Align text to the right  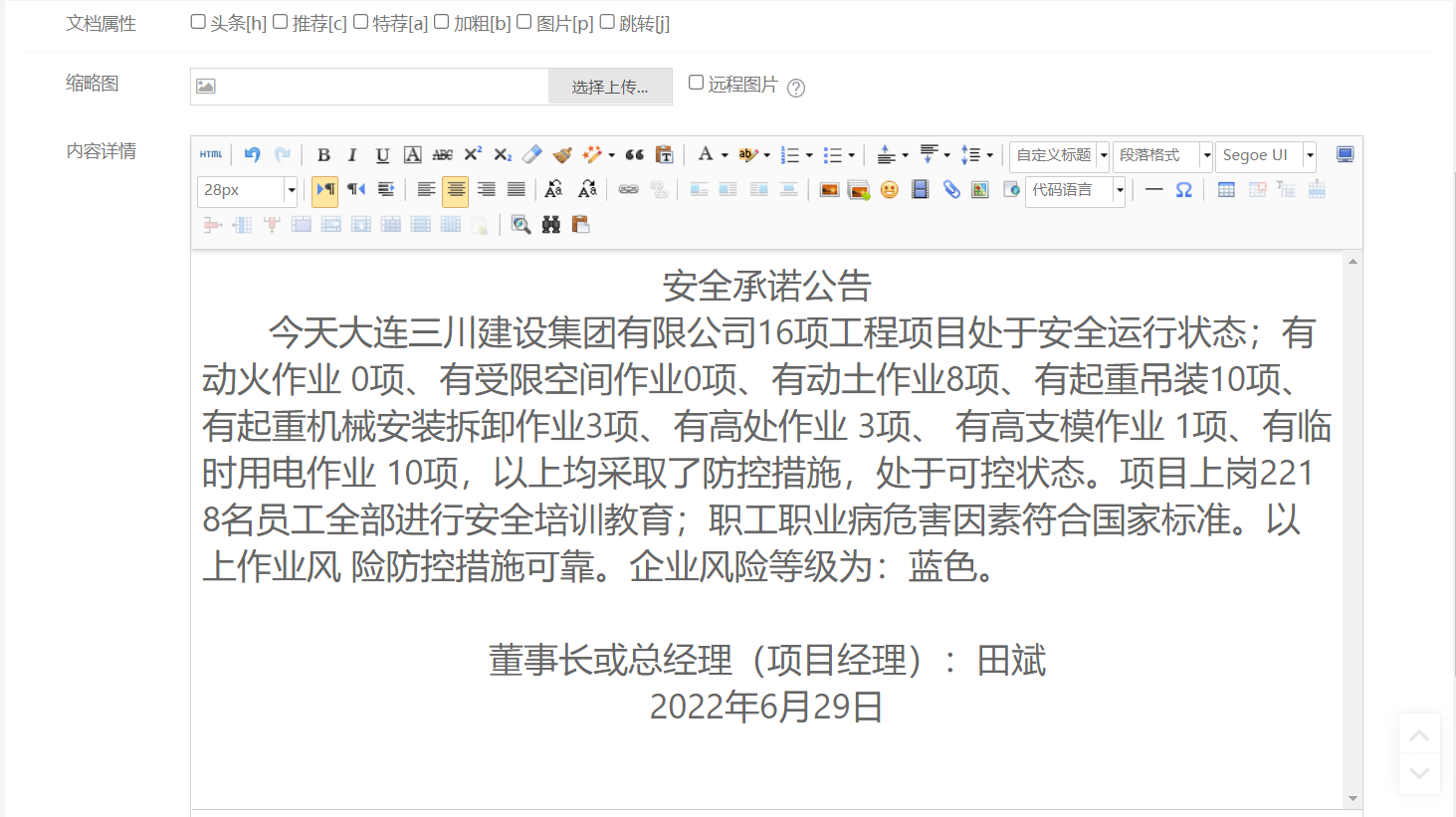(x=486, y=190)
